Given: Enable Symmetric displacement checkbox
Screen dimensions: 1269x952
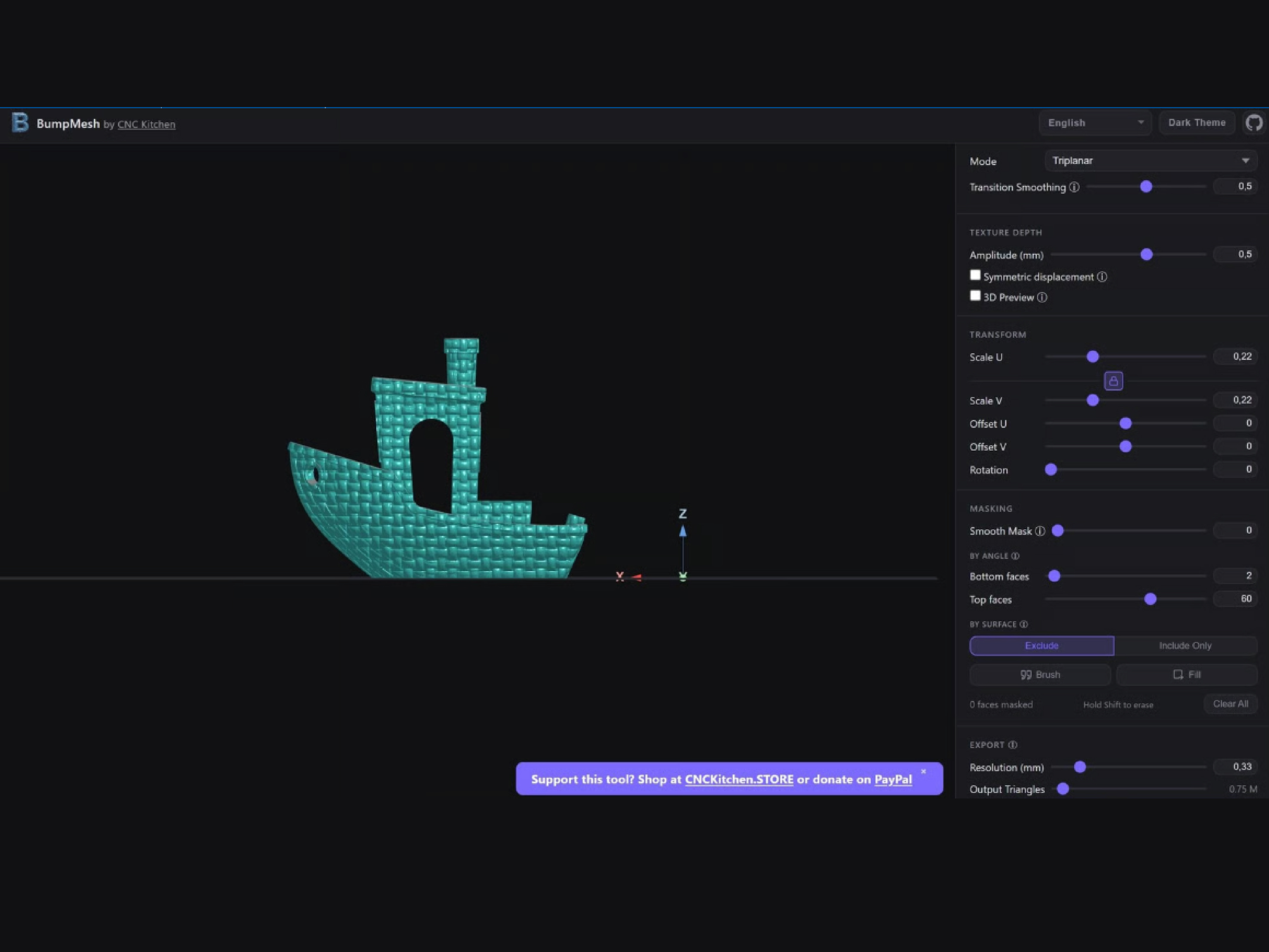Looking at the screenshot, I should pyautogui.click(x=975, y=275).
